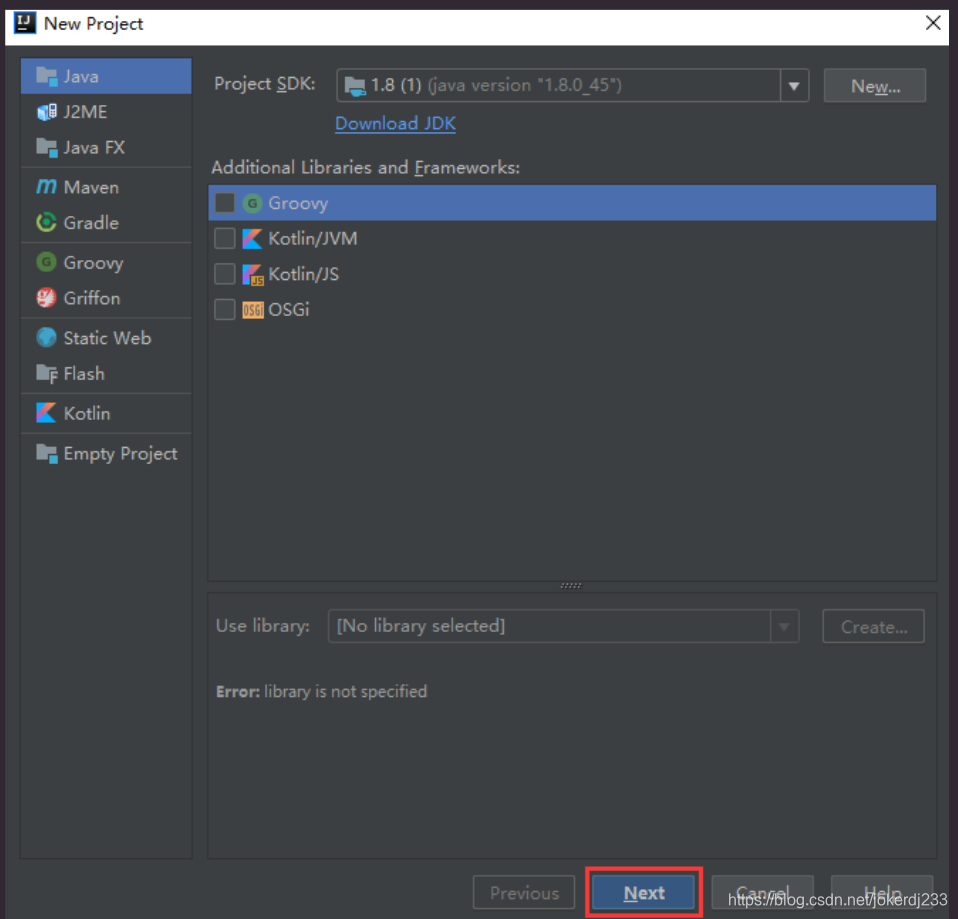Proceed with the Next button
Image resolution: width=958 pixels, height=919 pixels.
pyautogui.click(x=643, y=893)
